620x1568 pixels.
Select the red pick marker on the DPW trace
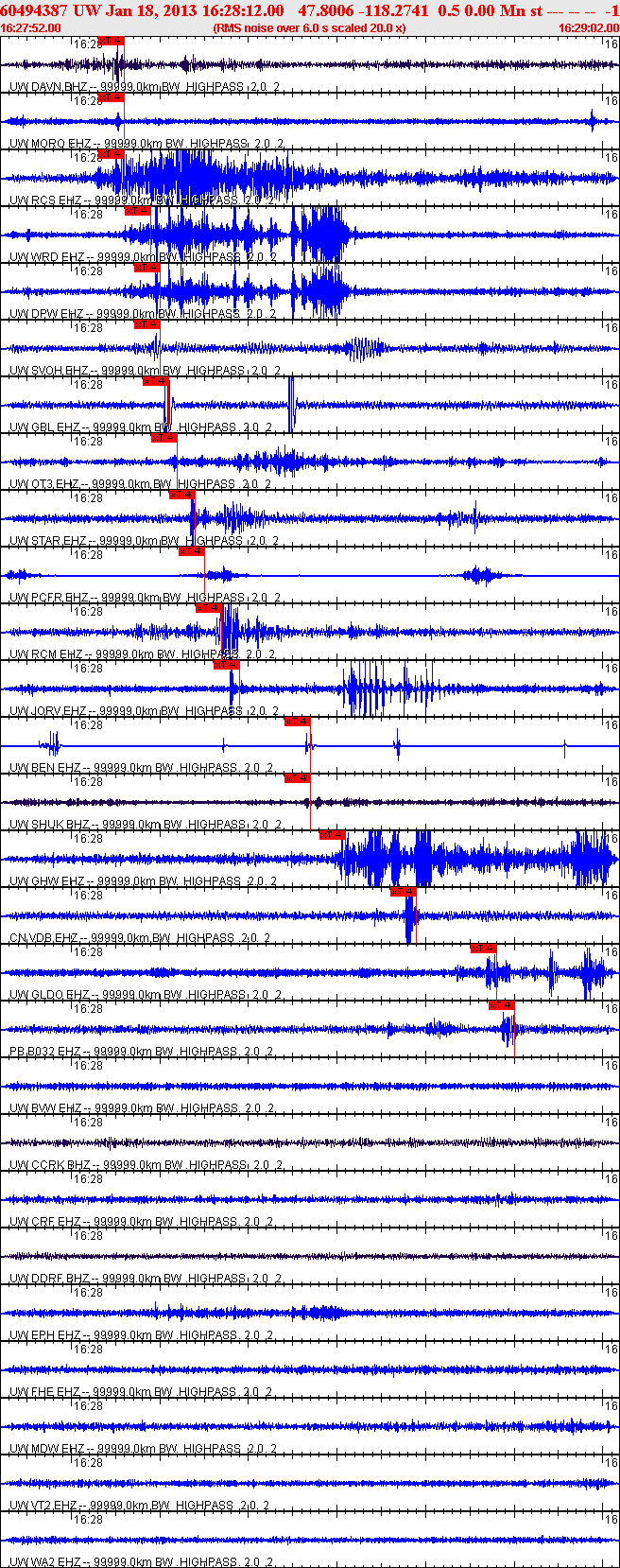[146, 268]
